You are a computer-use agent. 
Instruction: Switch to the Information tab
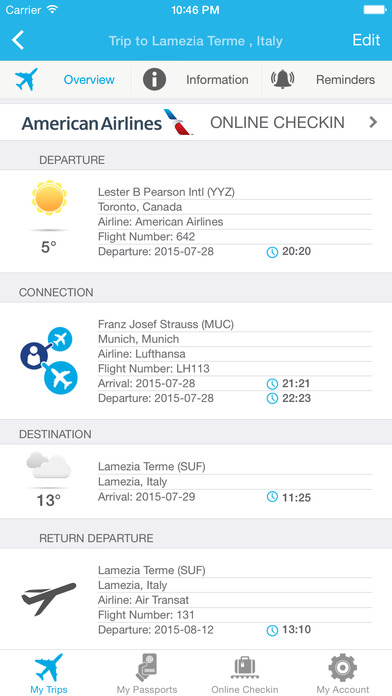[x=217, y=80]
